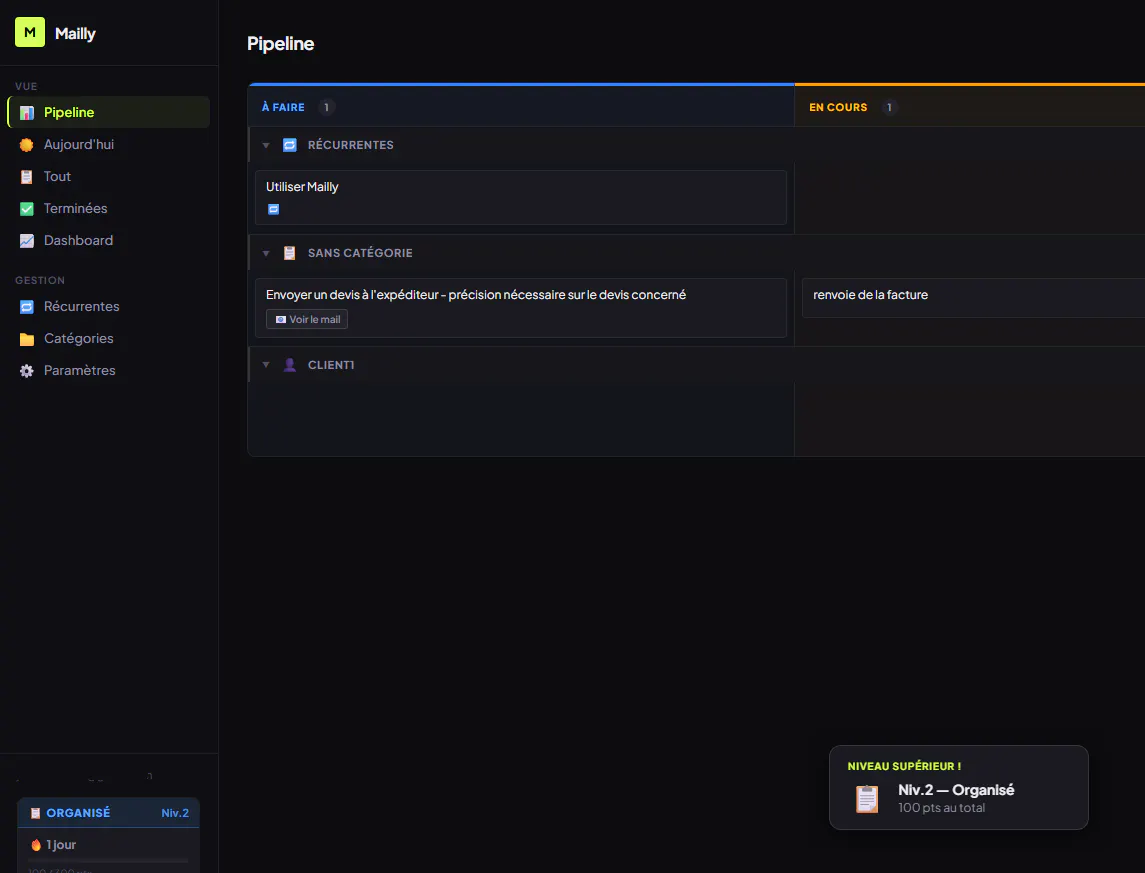Click the SANS CATÉGORIE group label
The width and height of the screenshot is (1145, 873).
(x=360, y=253)
